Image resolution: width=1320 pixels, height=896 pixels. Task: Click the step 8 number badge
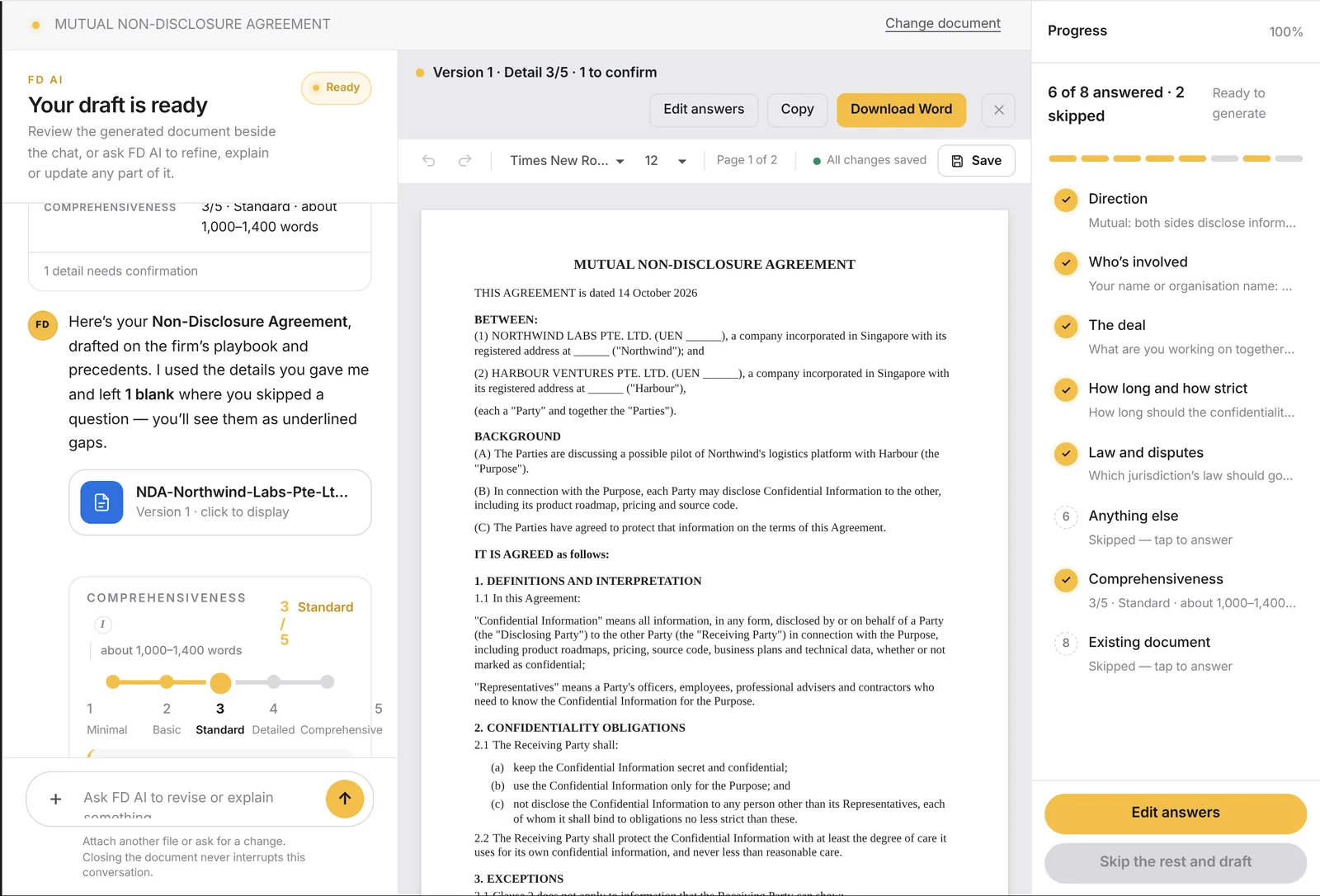[1066, 643]
